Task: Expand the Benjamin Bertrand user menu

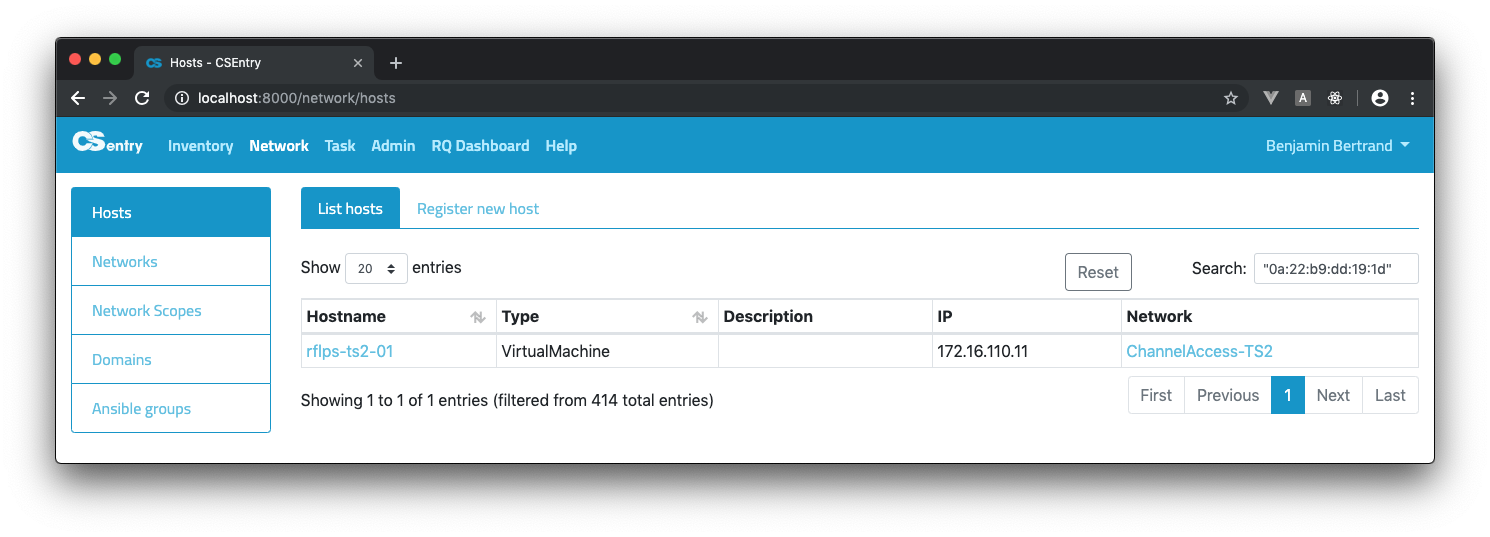Action: pyautogui.click(x=1337, y=146)
